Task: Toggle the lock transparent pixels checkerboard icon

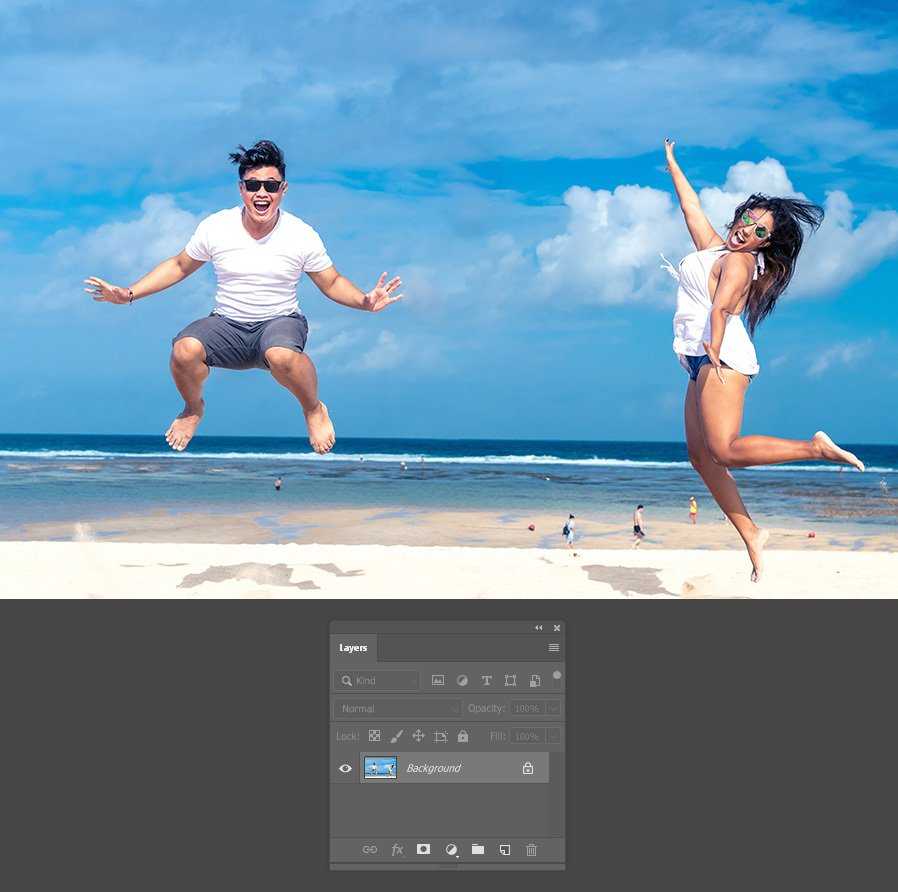Action: click(374, 736)
